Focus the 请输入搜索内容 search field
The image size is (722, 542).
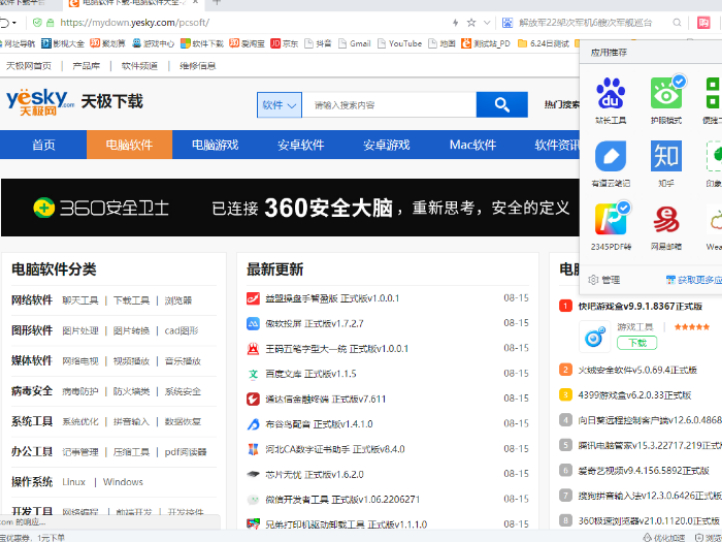[x=389, y=105]
